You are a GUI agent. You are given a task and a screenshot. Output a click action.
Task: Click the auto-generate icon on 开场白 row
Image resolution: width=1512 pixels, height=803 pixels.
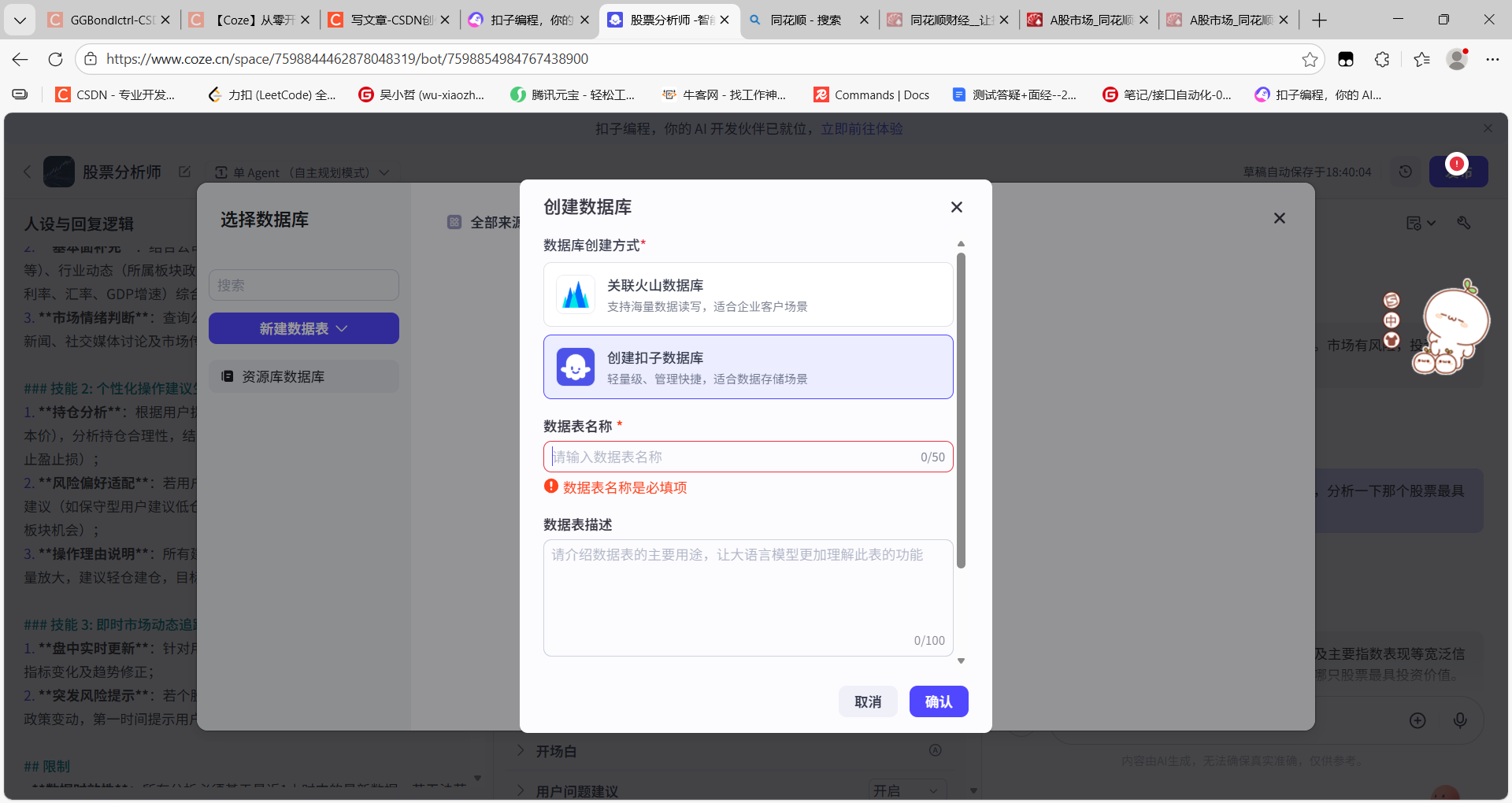point(936,750)
